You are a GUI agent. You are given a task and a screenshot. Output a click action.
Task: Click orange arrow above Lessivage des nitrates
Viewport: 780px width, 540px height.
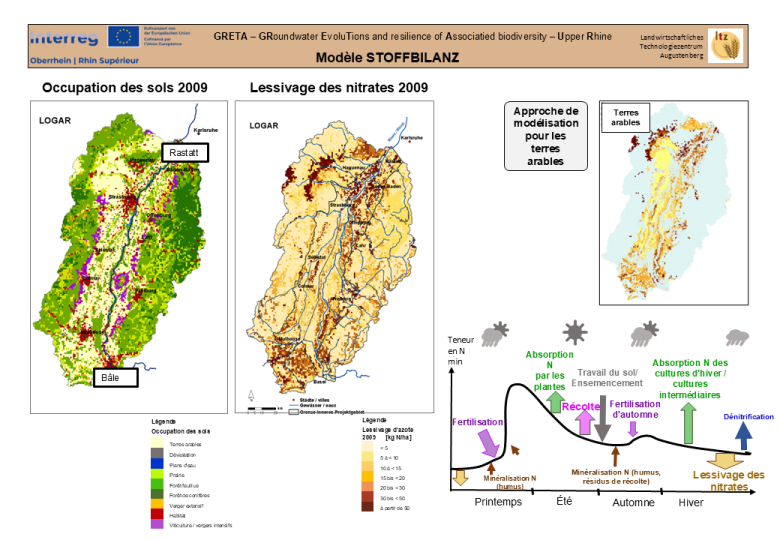[x=725, y=460]
